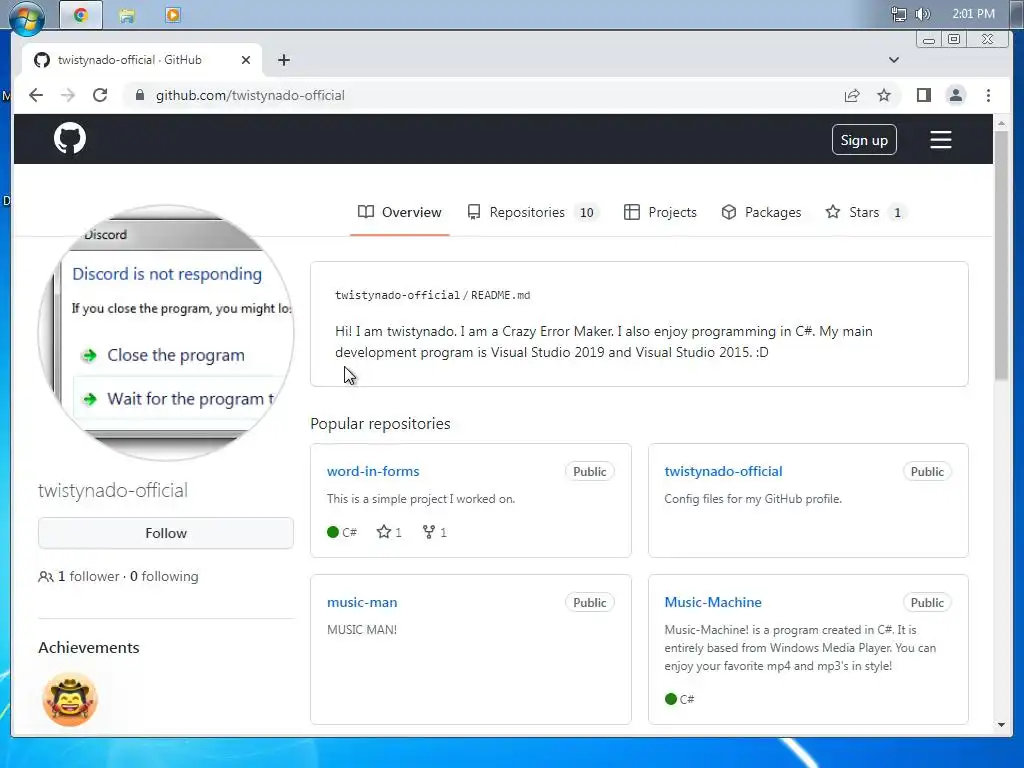This screenshot has width=1024, height=768.
Task: Open File Explorer from the taskbar
Action: [x=127, y=15]
